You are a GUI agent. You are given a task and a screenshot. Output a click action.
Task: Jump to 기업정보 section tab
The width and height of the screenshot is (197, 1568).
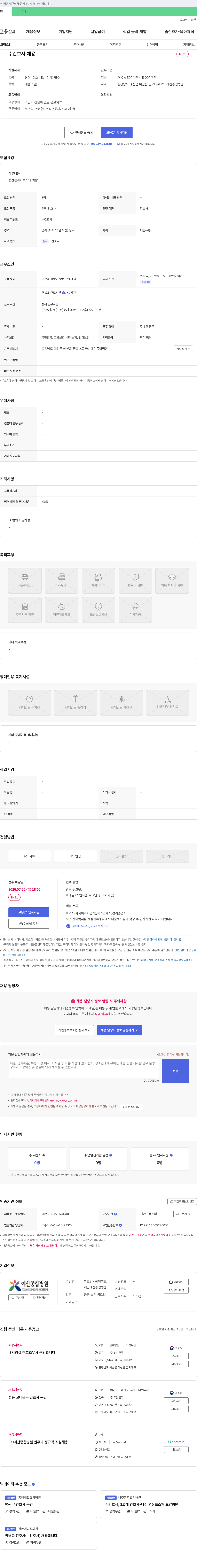point(189,44)
